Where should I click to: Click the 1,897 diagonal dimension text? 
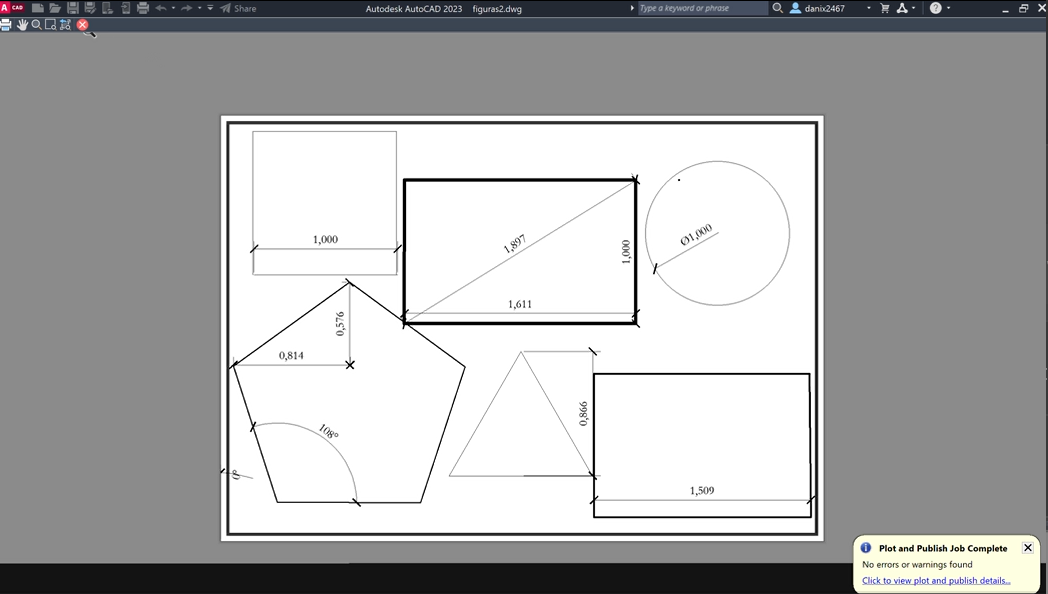(x=515, y=244)
